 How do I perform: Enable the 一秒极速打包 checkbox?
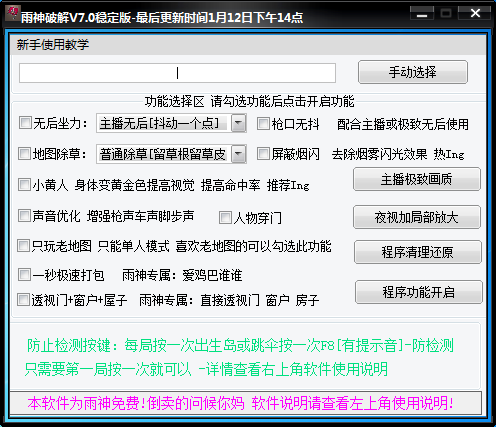[24, 275]
